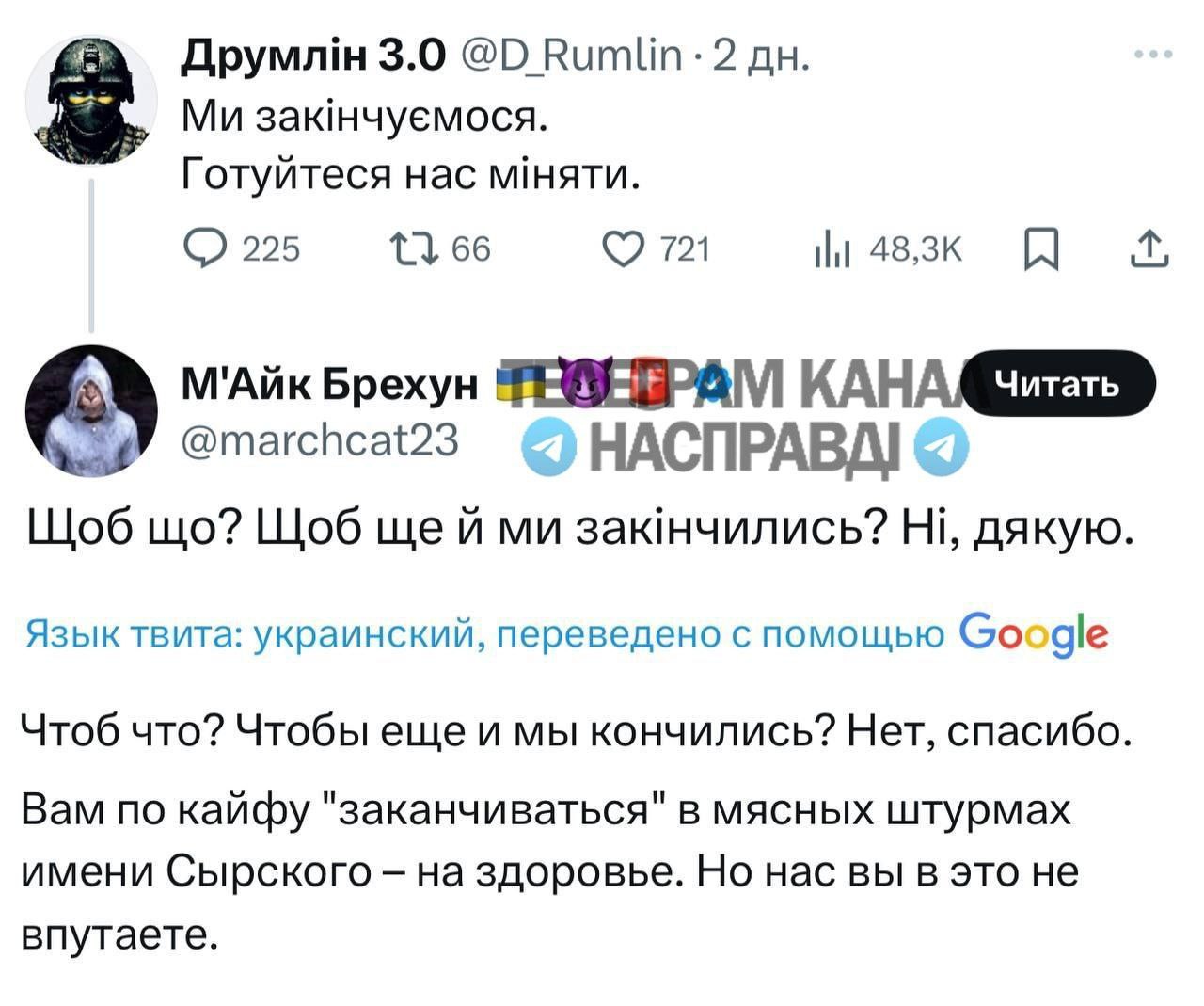
Task: Open the three-dot more options menu
Action: click(x=1153, y=56)
